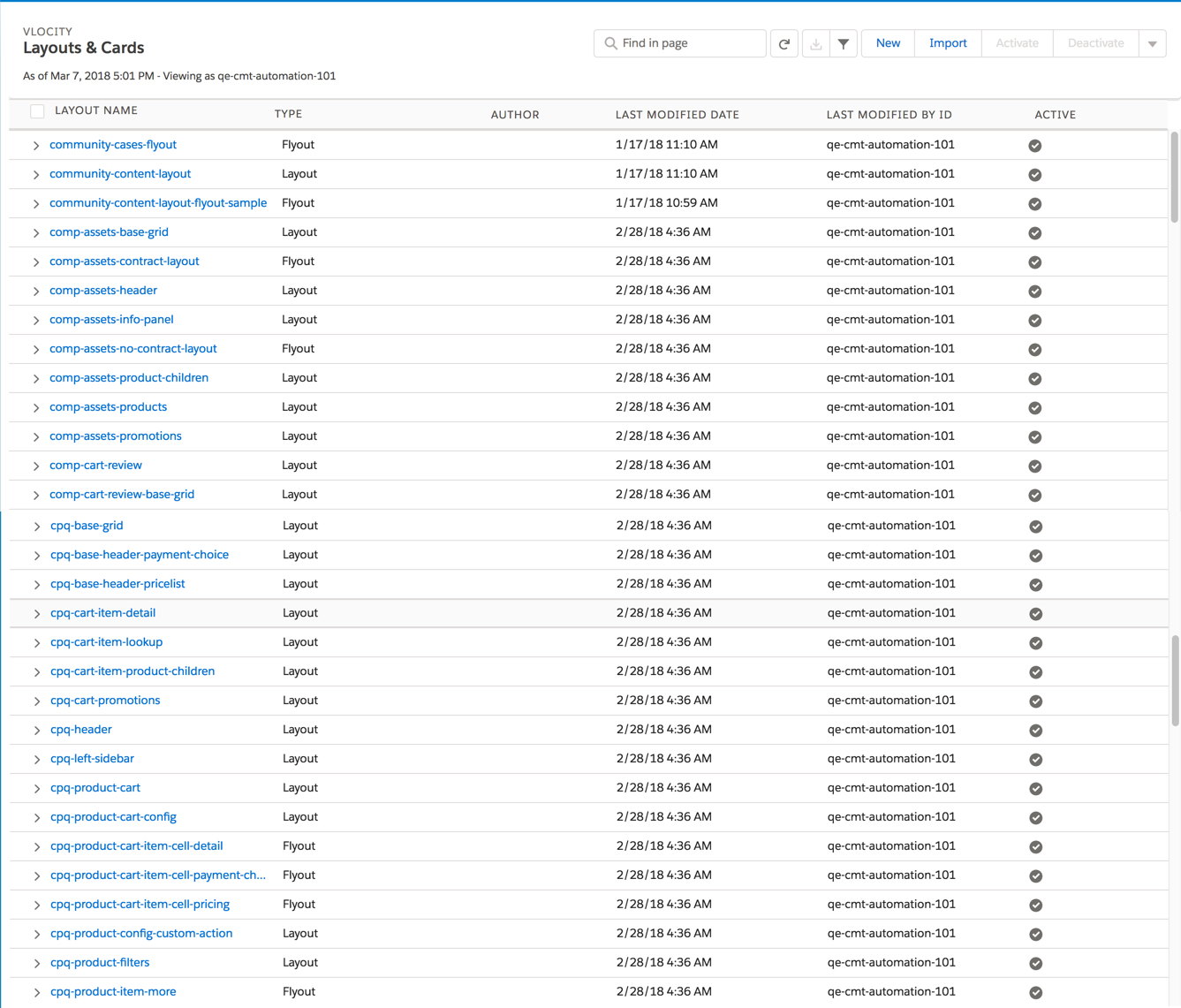
Task: Open the comp-assets-base-grid link
Action: pyautogui.click(x=109, y=232)
